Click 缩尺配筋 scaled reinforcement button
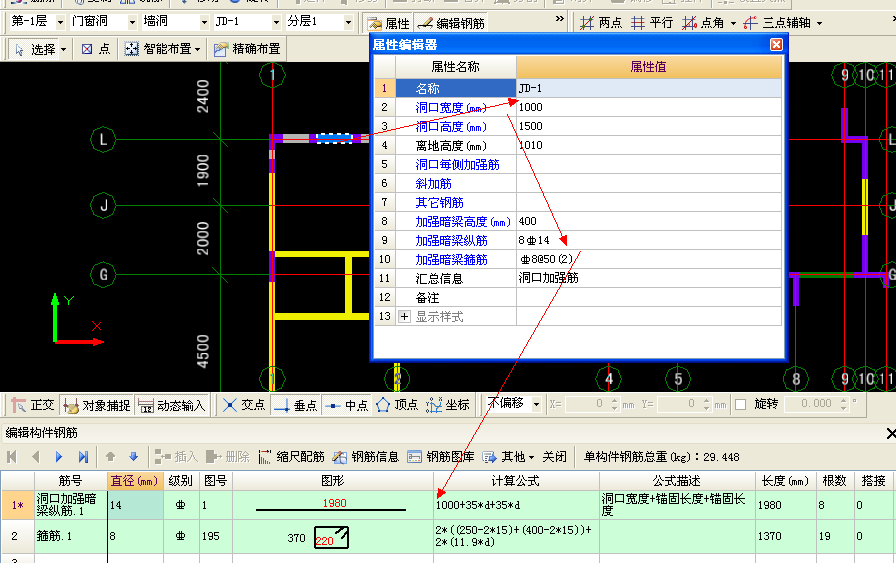896x563 pixels. [x=291, y=457]
